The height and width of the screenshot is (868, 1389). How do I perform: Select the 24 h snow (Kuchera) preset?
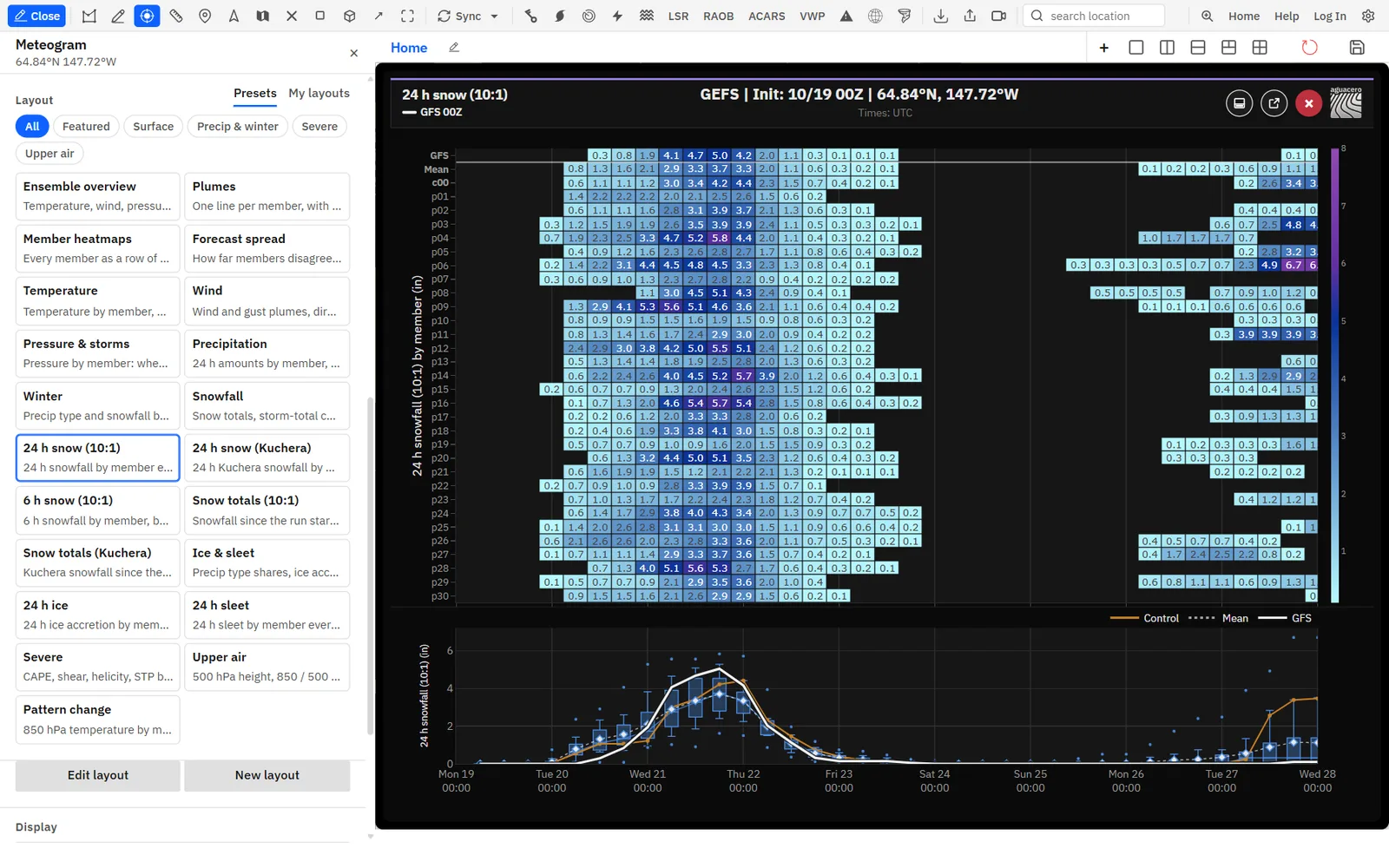coord(267,457)
